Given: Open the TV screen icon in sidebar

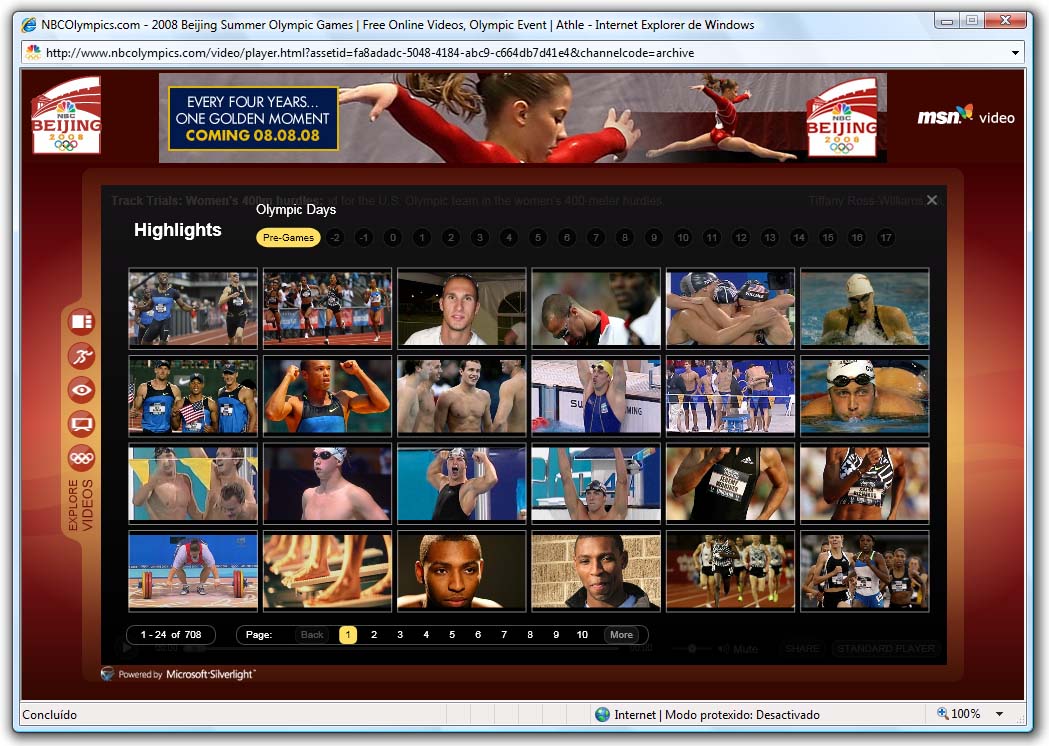Looking at the screenshot, I should click(82, 424).
